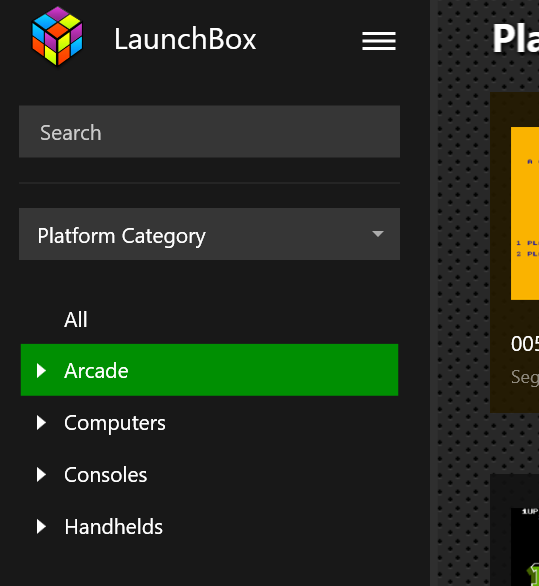Select the Computers category

(x=115, y=423)
